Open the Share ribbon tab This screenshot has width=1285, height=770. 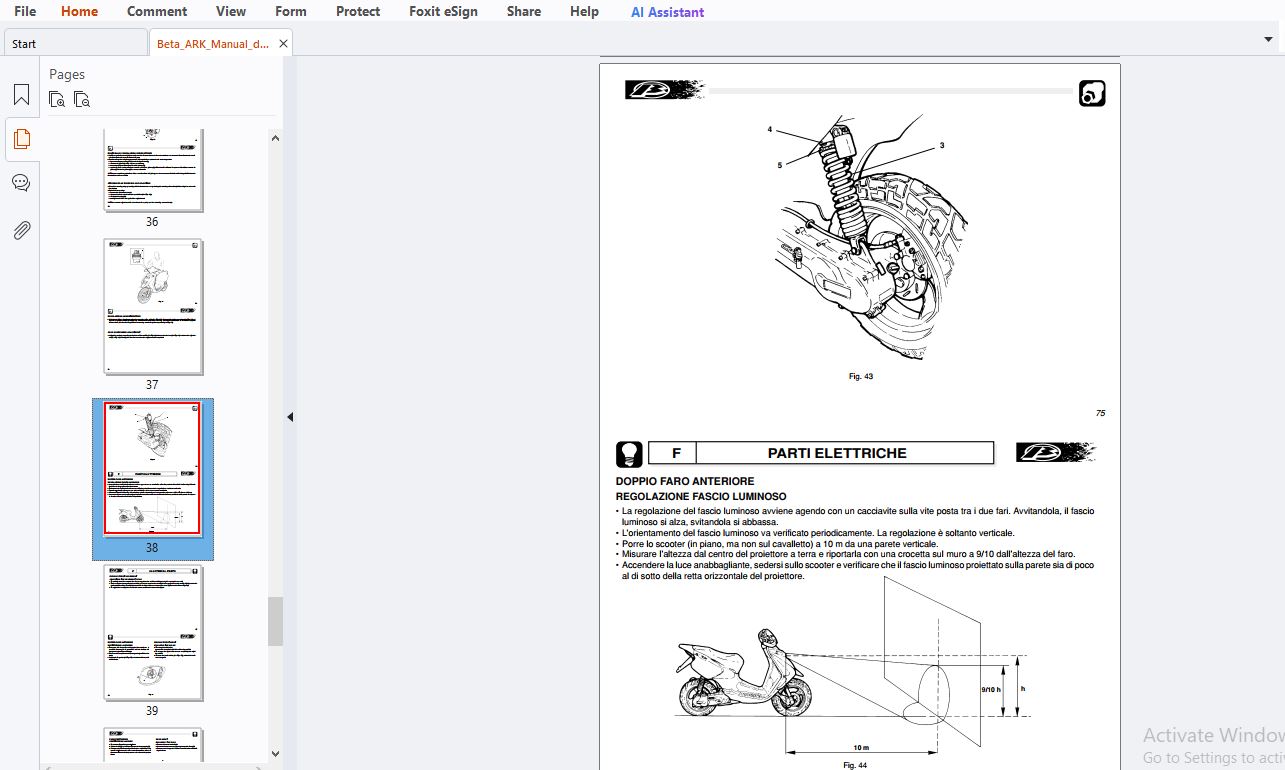pos(524,11)
